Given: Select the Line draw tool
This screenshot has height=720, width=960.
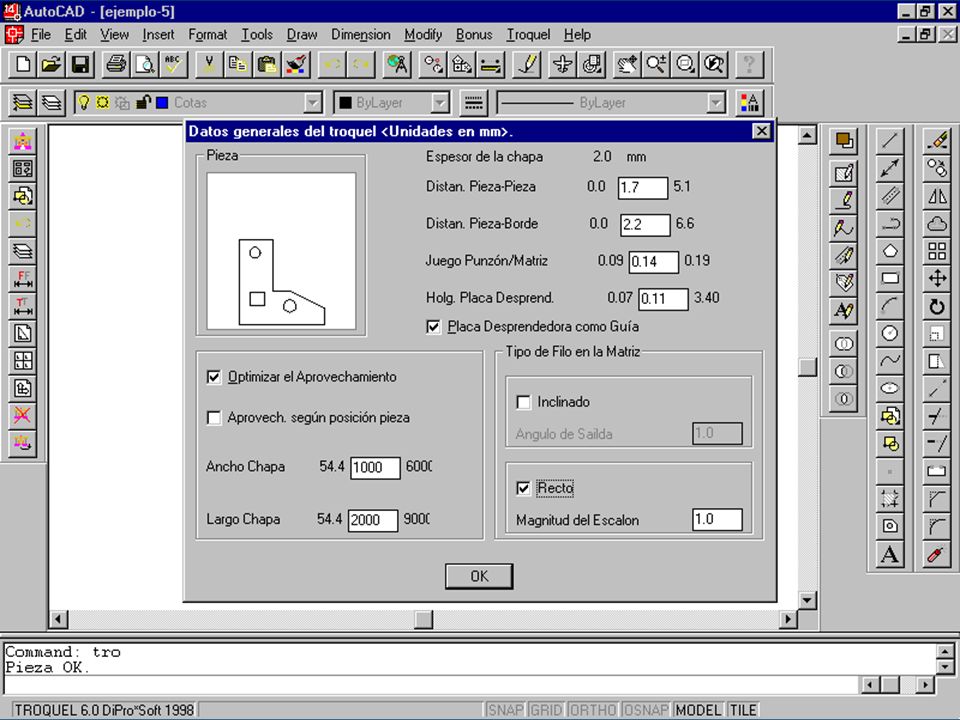Looking at the screenshot, I should coord(890,141).
